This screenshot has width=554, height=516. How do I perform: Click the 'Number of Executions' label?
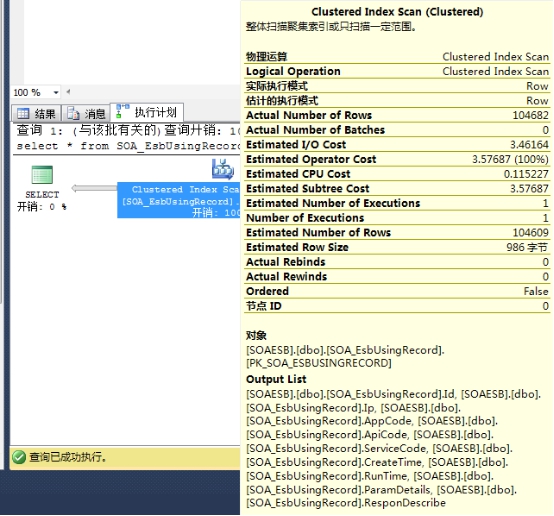(x=305, y=218)
